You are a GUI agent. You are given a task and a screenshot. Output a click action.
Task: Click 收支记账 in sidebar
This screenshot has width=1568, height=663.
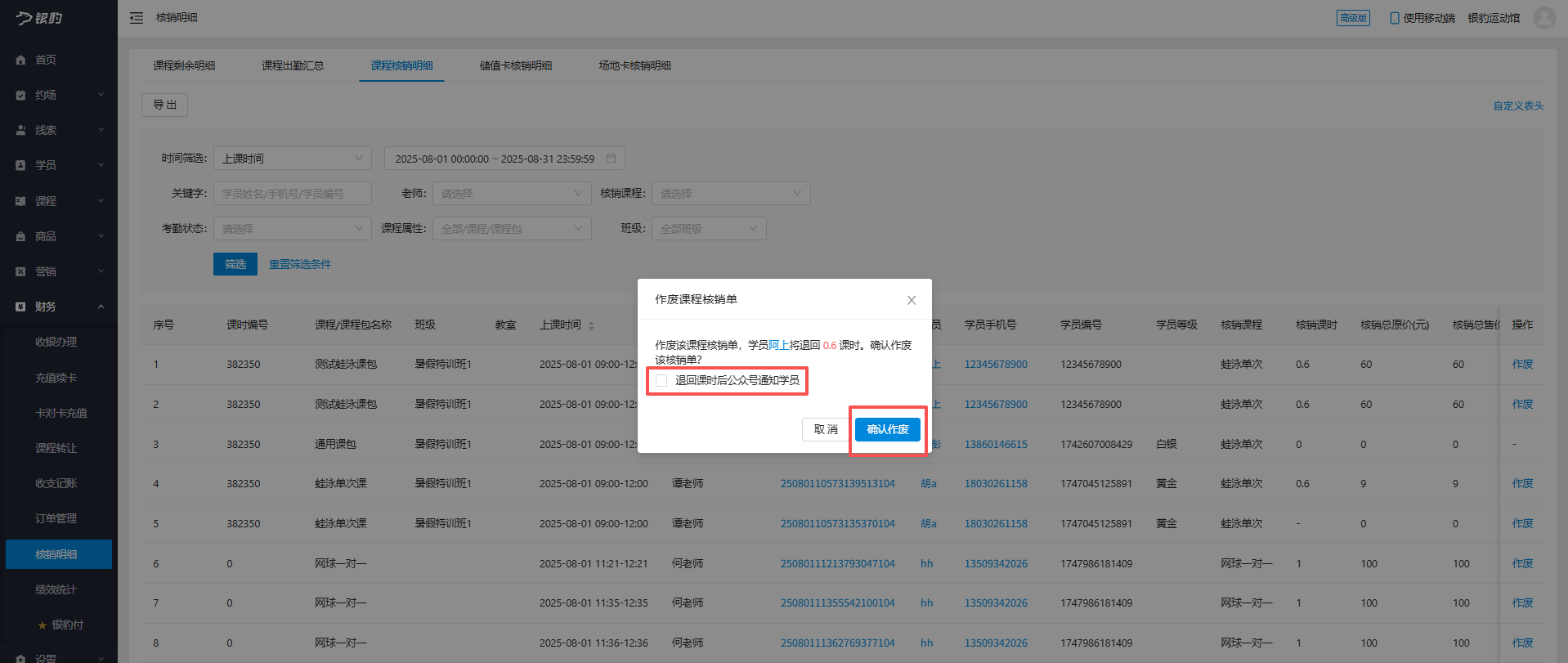(x=56, y=483)
